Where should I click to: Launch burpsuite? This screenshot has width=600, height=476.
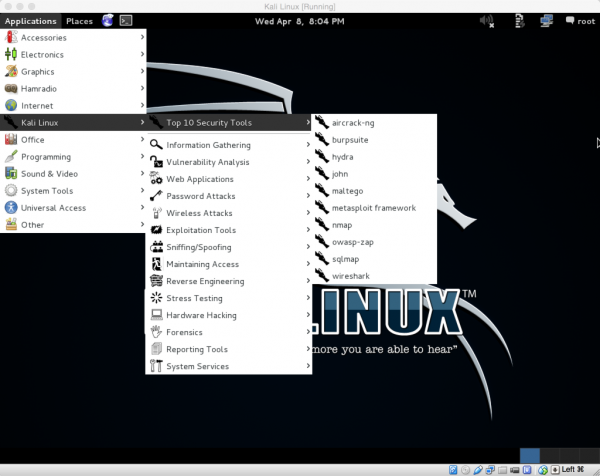(x=375, y=140)
